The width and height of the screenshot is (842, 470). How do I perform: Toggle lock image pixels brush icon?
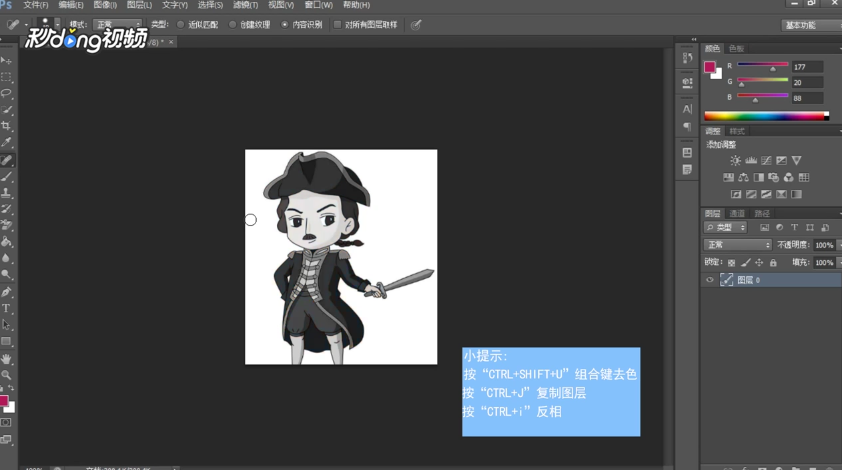[x=745, y=263]
